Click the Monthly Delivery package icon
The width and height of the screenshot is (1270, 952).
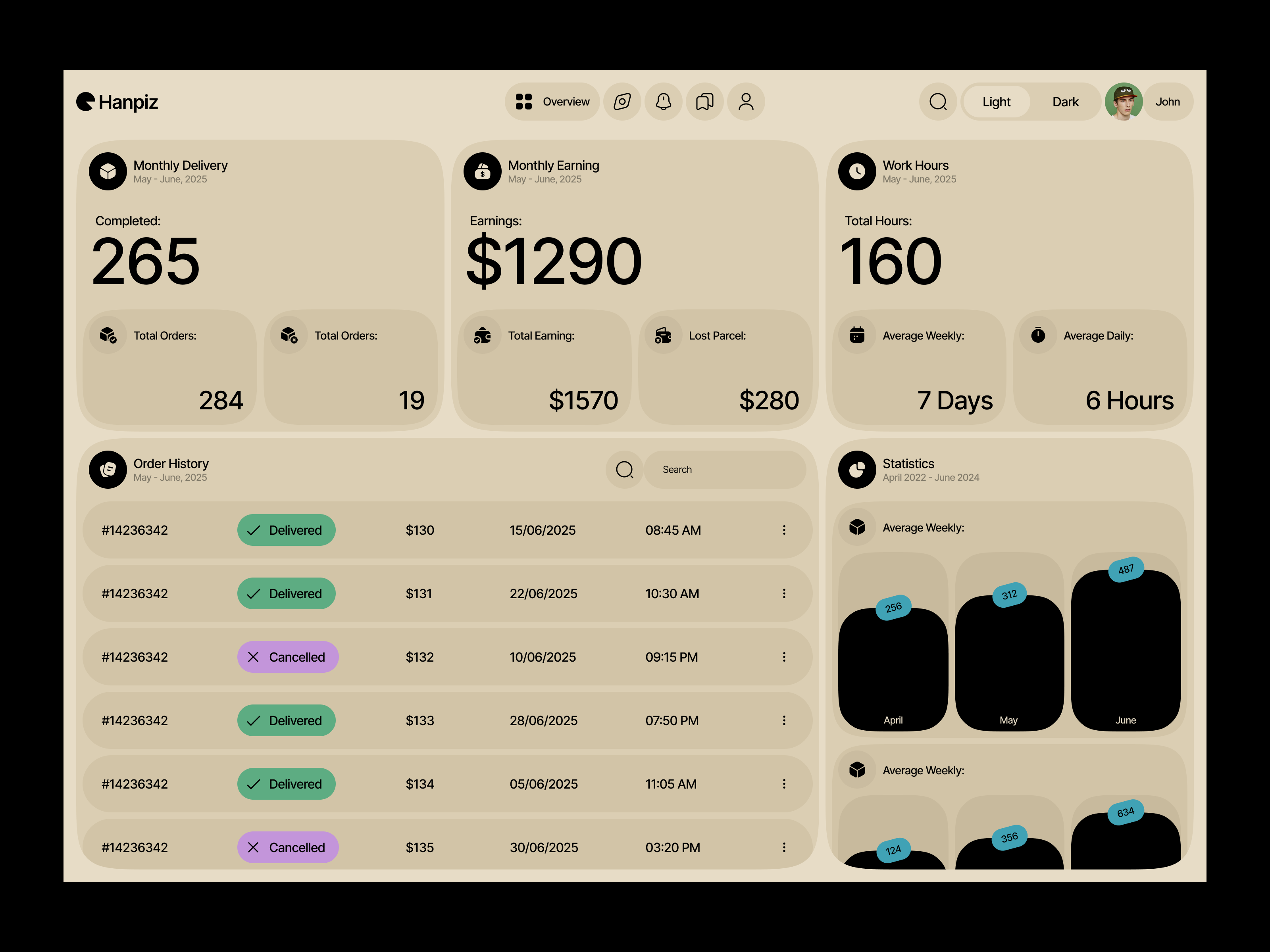point(108,171)
